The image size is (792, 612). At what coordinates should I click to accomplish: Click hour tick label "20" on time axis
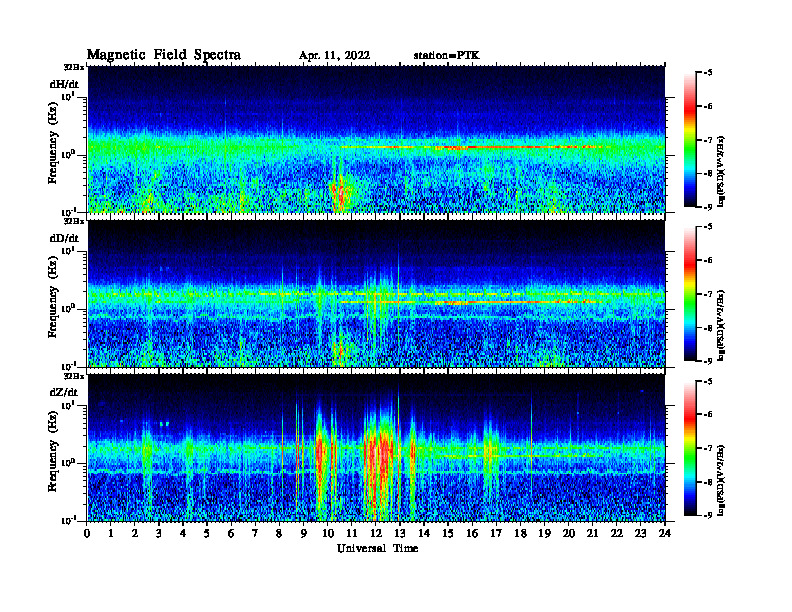point(569,534)
